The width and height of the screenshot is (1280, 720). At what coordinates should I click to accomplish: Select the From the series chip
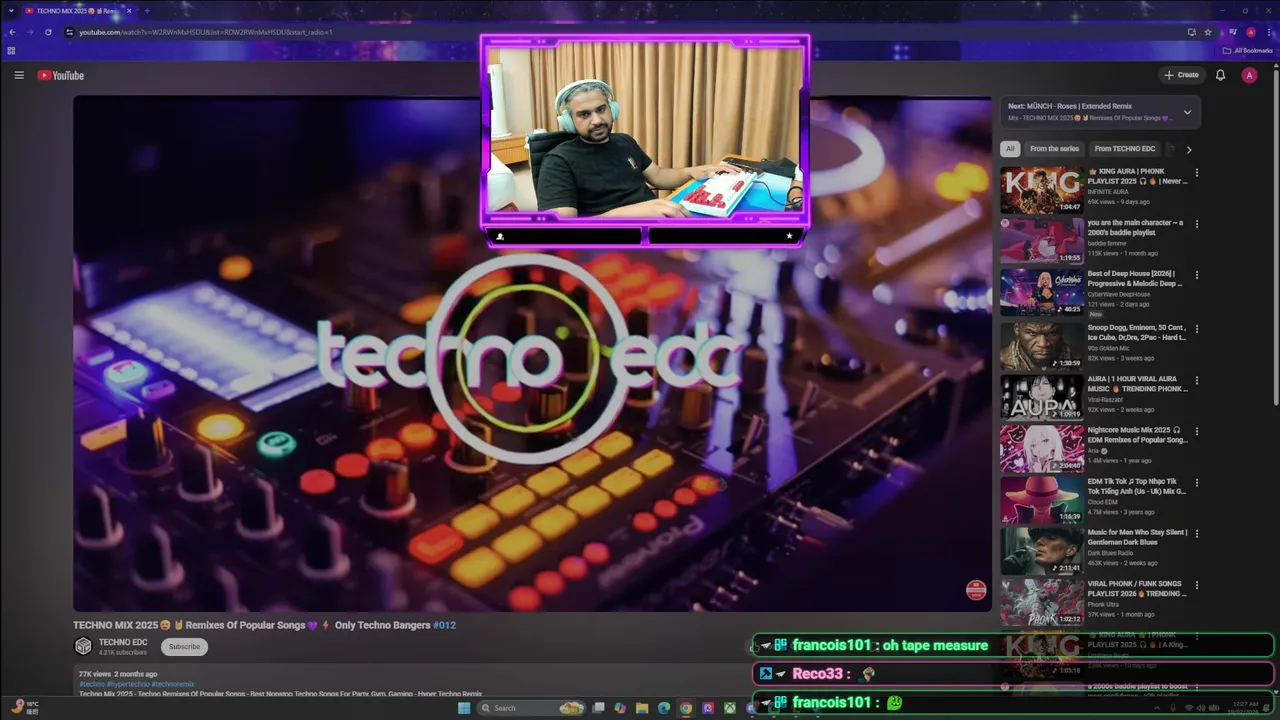pyautogui.click(x=1054, y=149)
